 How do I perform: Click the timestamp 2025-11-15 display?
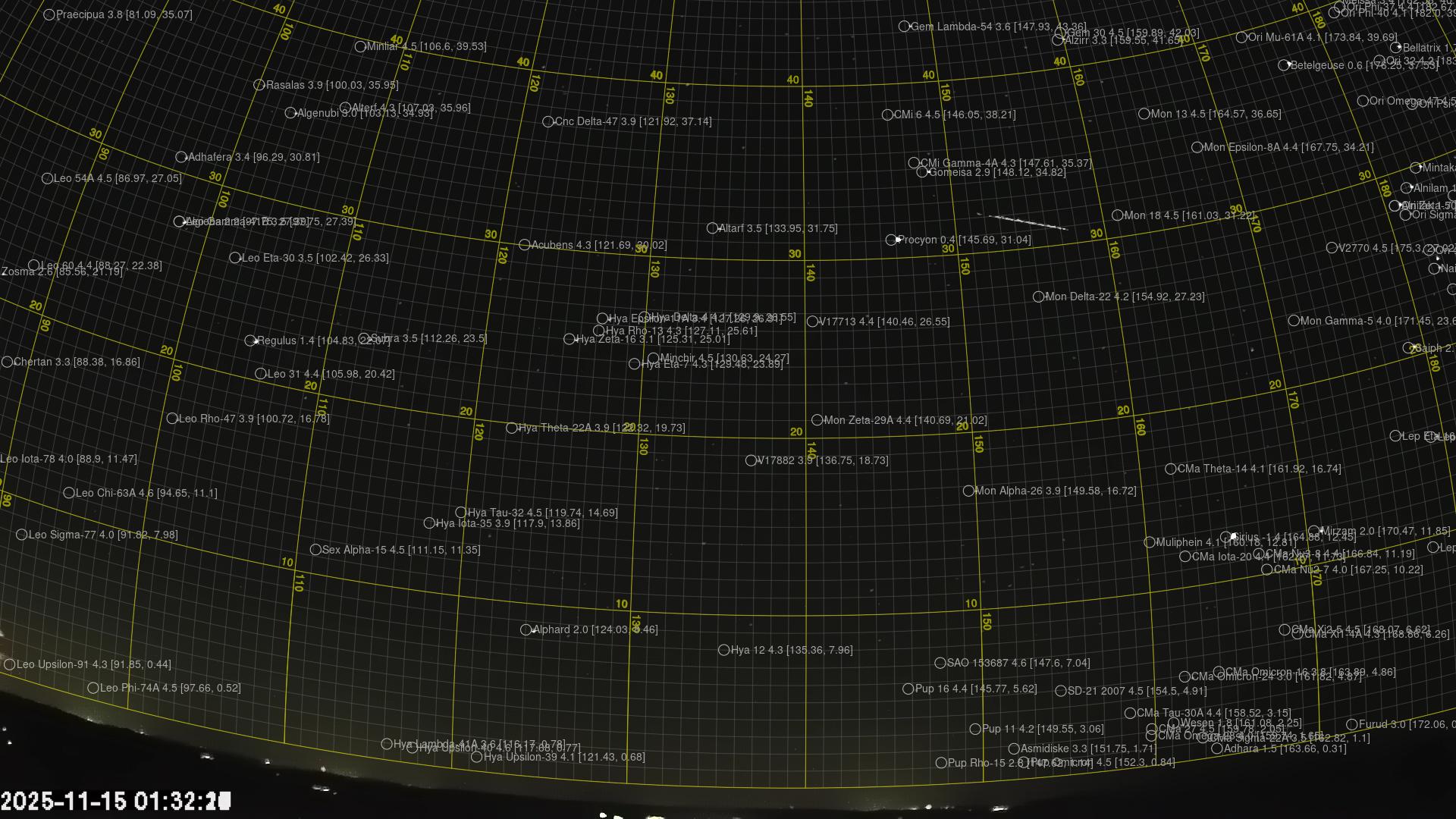(115, 801)
